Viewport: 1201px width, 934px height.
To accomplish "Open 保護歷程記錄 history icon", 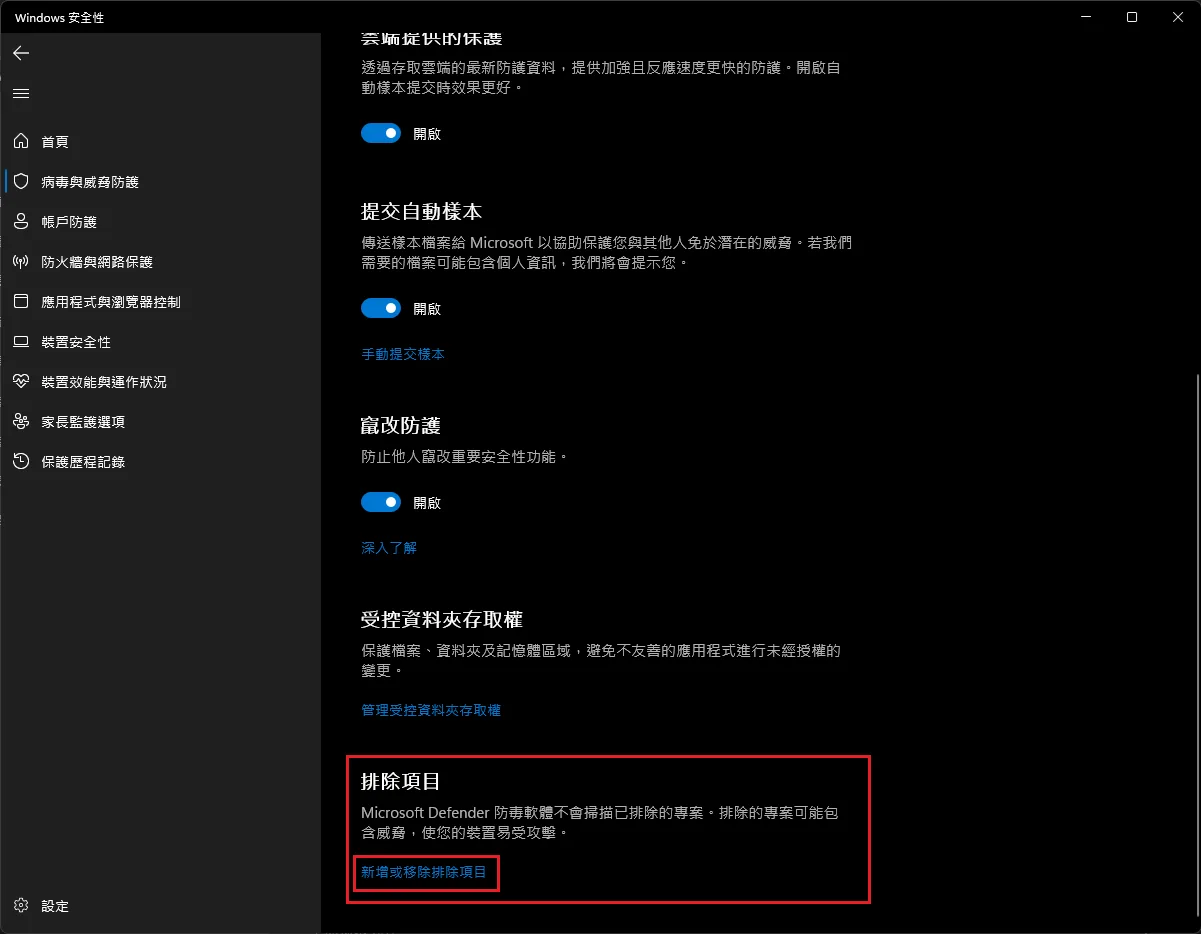I will point(21,462).
